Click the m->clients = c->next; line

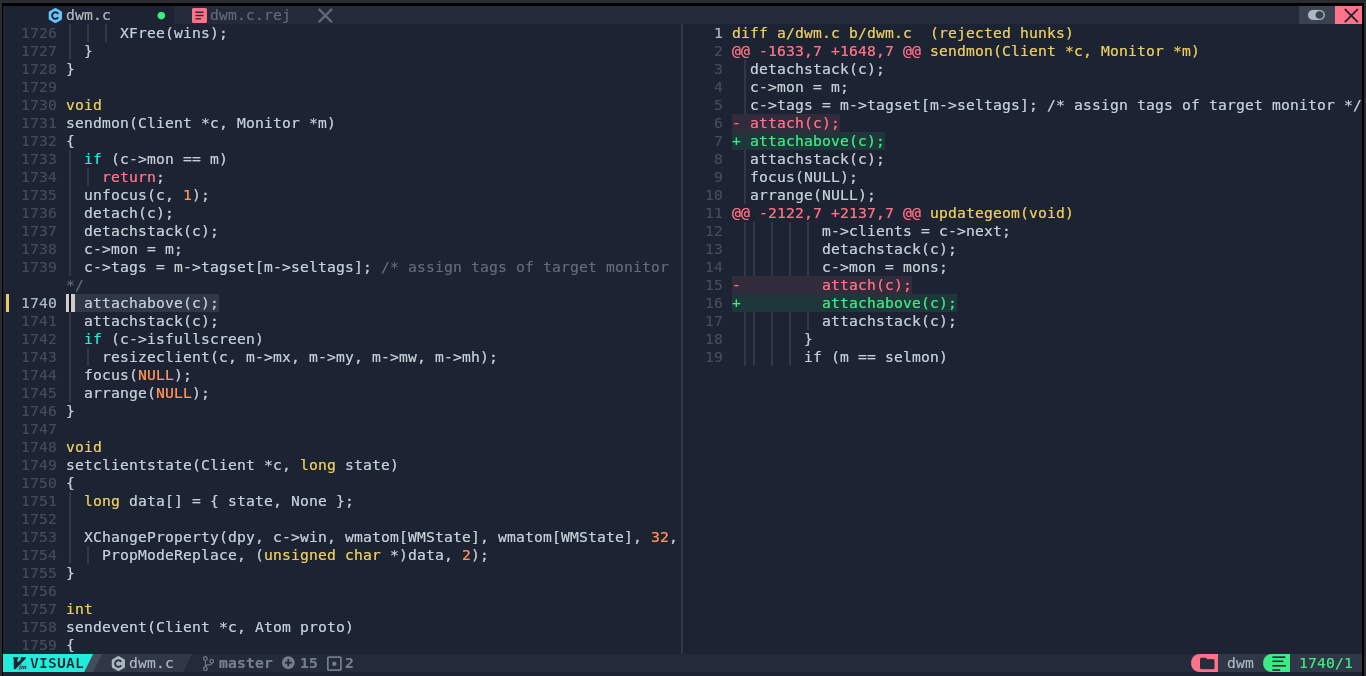click(916, 231)
